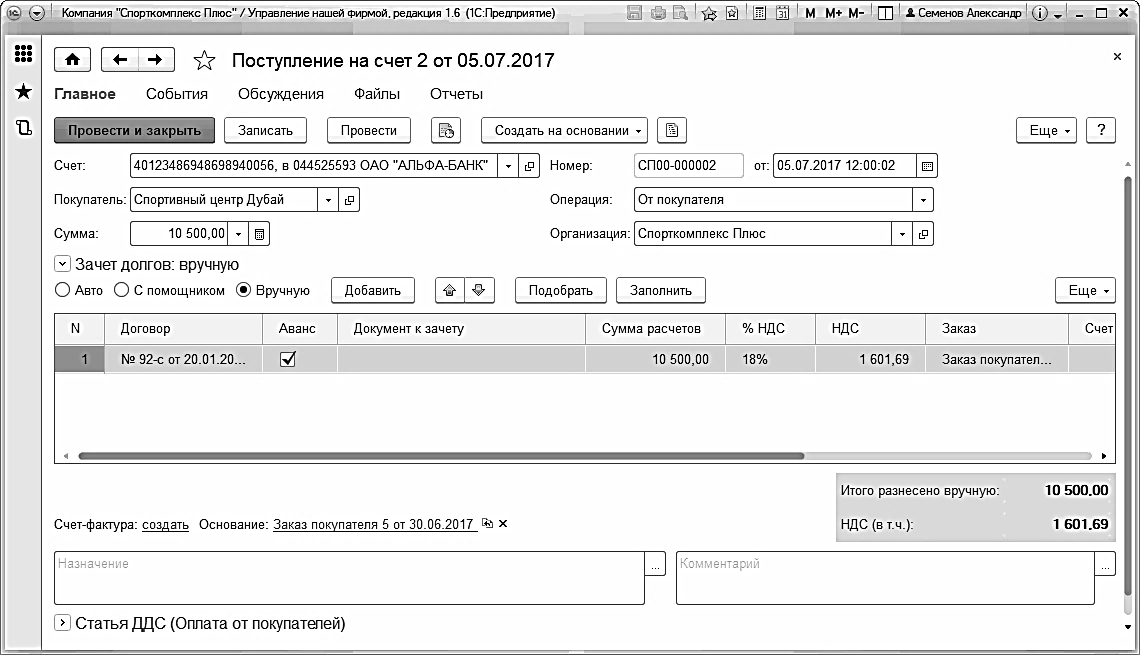Screen dimensions: 1140x655
Task: Click title bar Save icon
Action: pyautogui.click(x=634, y=13)
